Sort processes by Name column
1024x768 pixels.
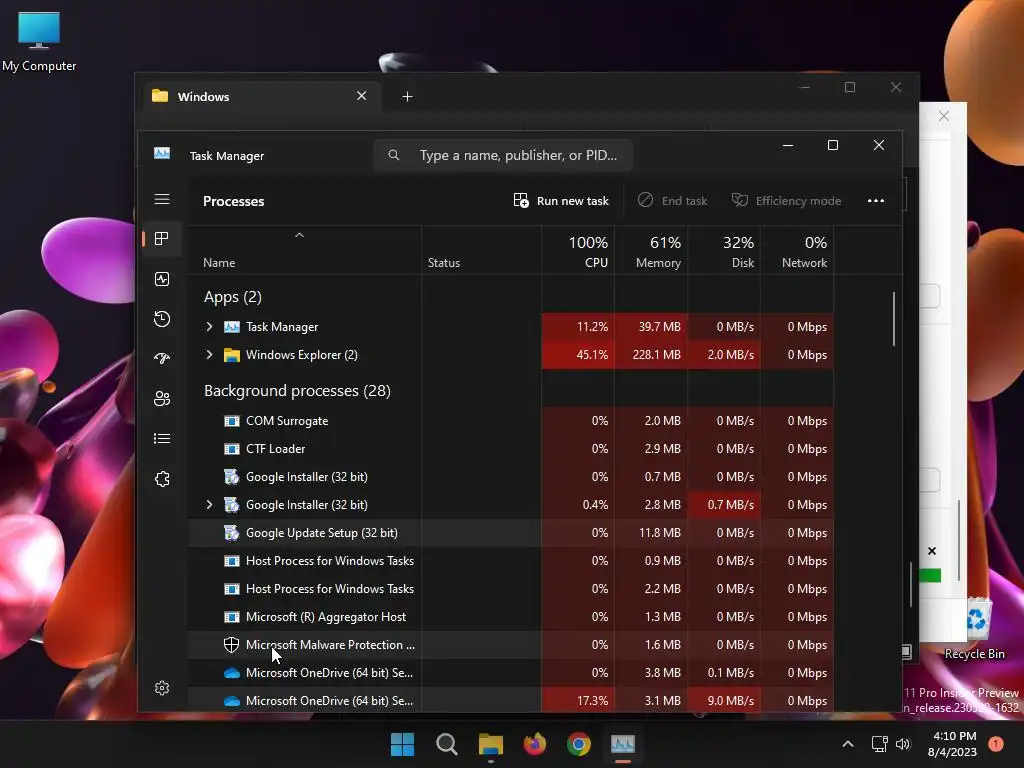[x=219, y=263]
